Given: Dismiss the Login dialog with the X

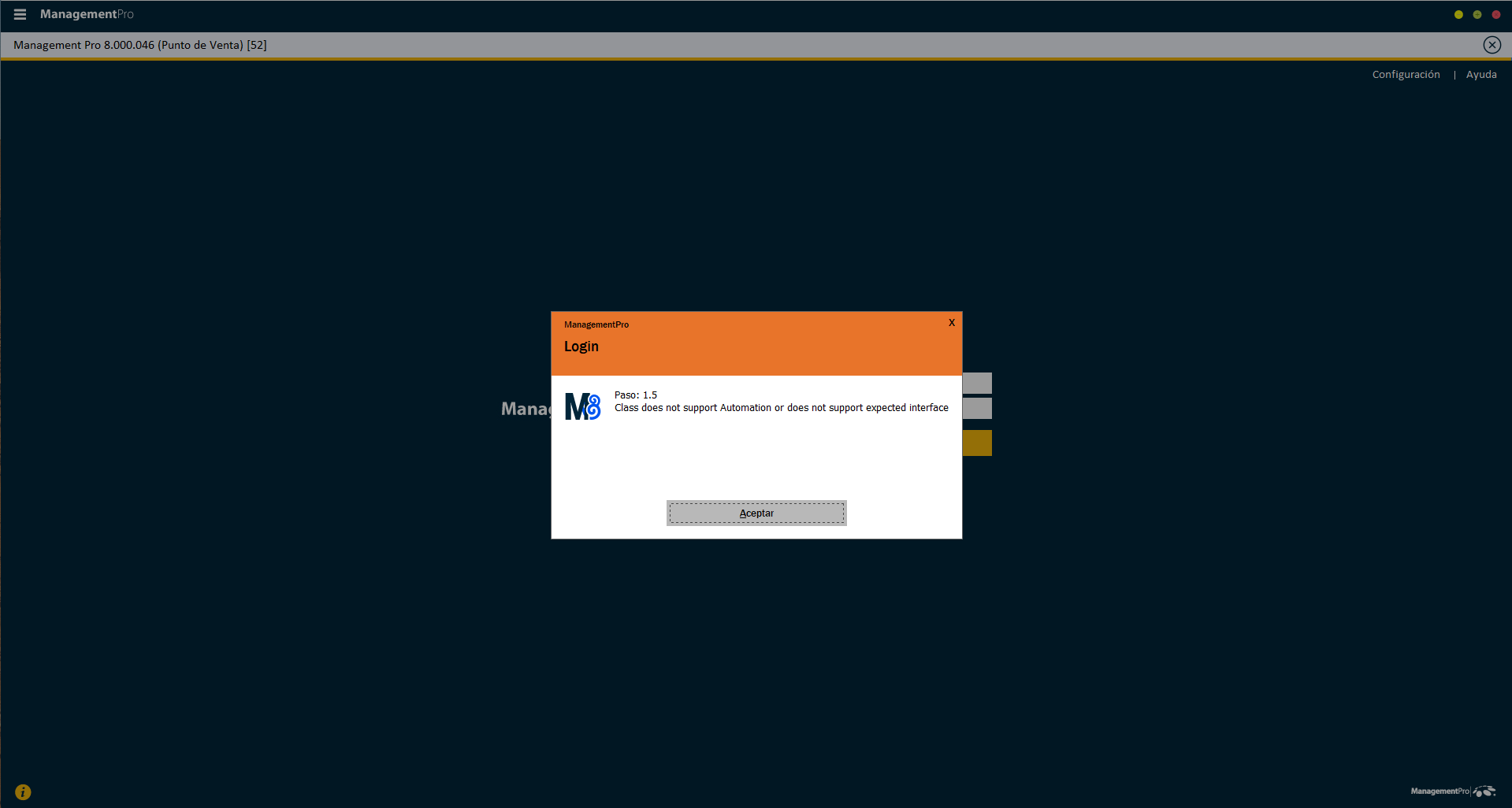Looking at the screenshot, I should 952,323.
